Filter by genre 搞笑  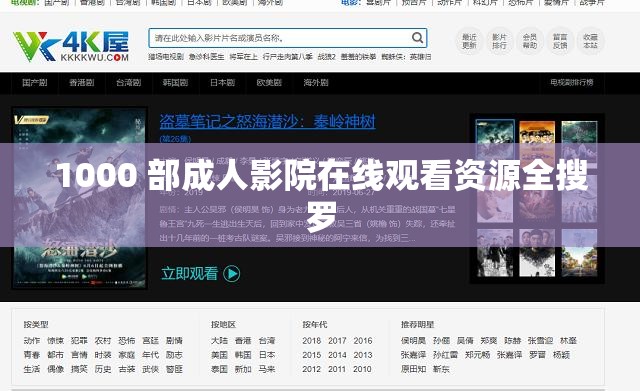[79, 369]
